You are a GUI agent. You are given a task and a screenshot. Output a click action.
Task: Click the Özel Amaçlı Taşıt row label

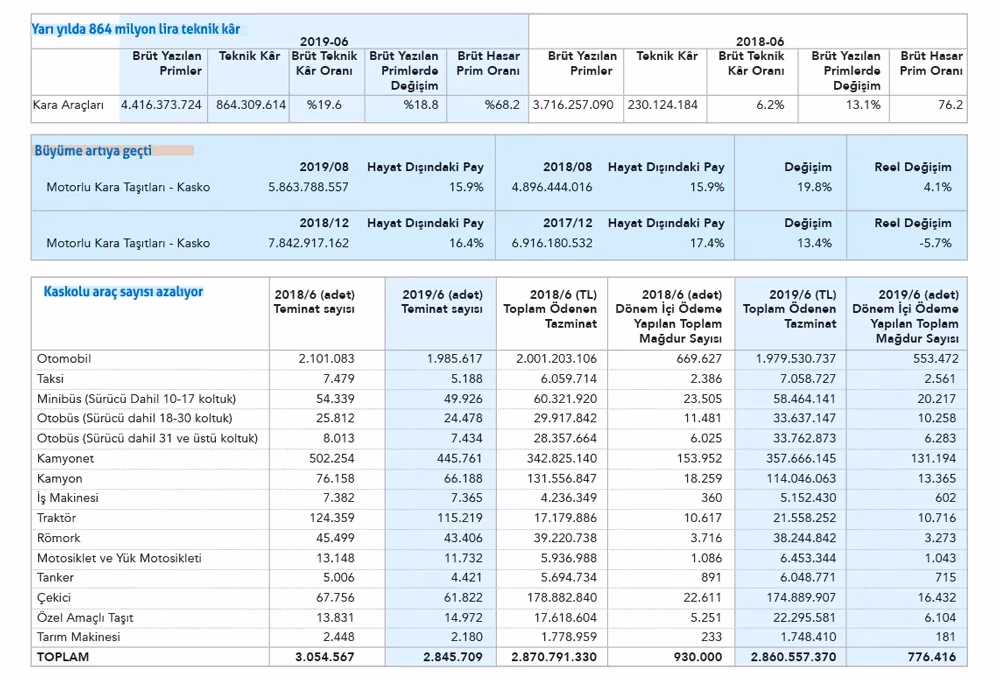click(85, 617)
